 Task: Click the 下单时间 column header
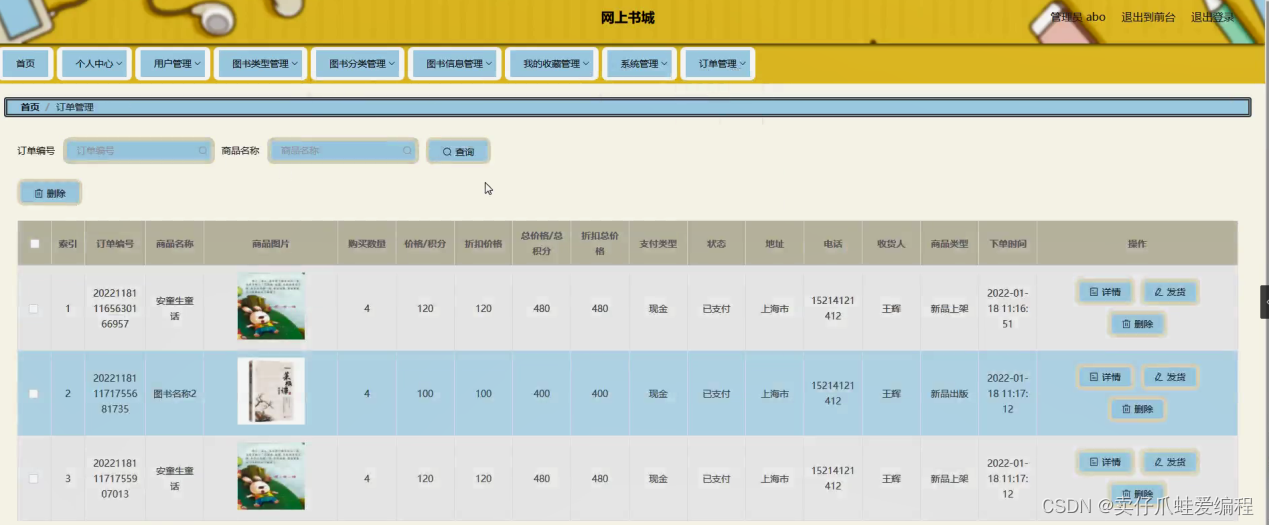pyautogui.click(x=1007, y=243)
